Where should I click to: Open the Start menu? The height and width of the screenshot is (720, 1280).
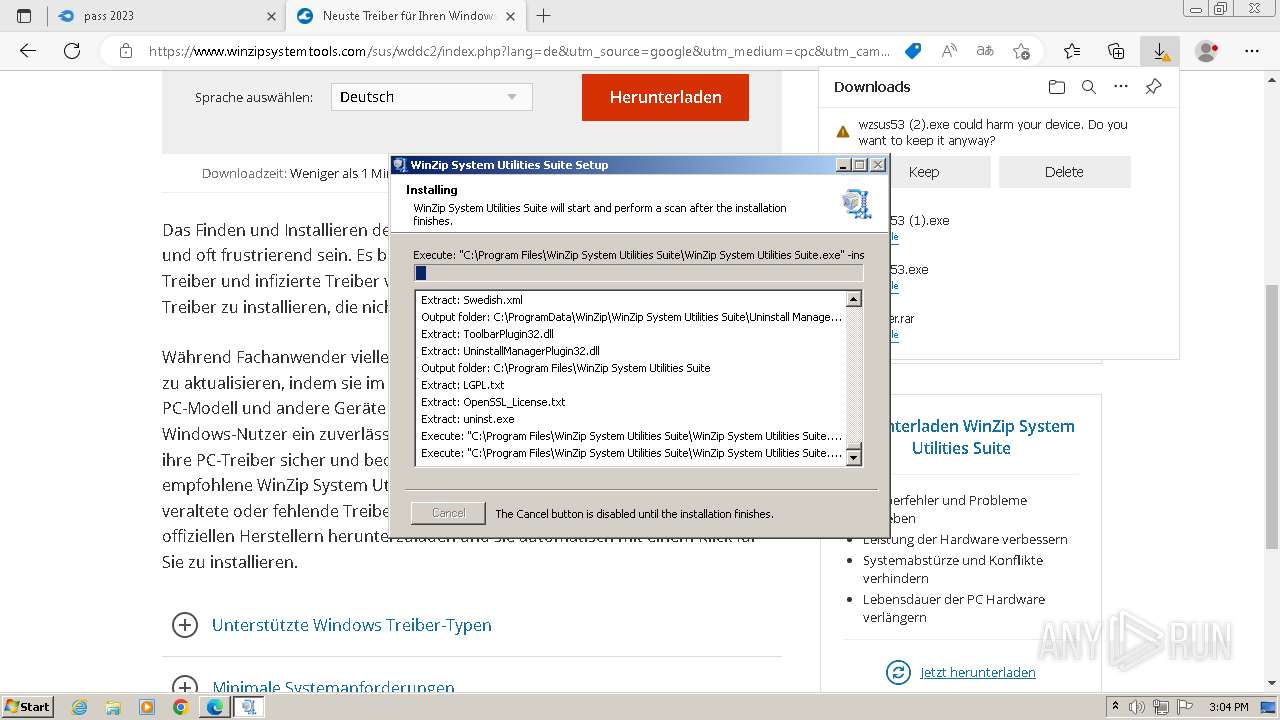pos(28,707)
